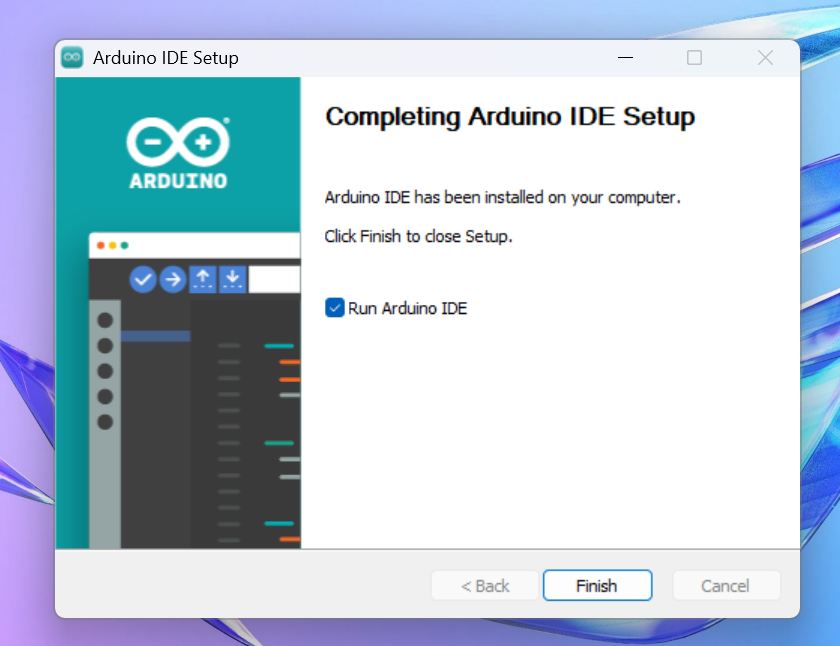Maximize the Arduino IDE Setup window
This screenshot has width=840, height=646.
click(x=694, y=57)
